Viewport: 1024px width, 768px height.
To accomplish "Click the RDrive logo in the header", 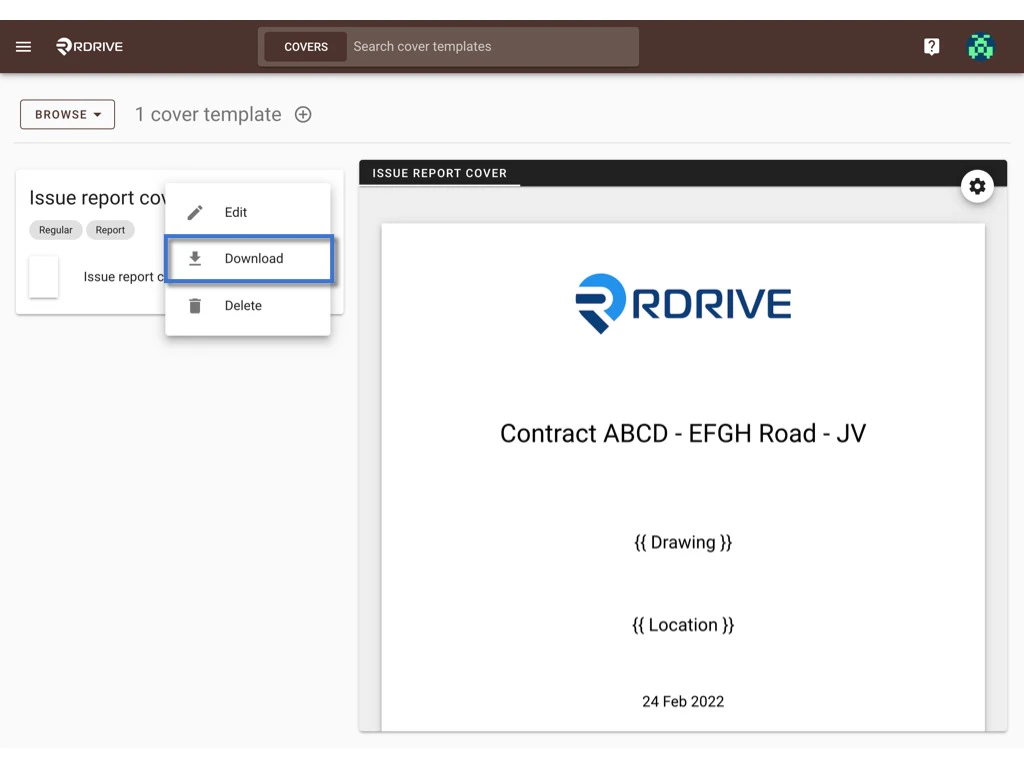I will (89, 46).
